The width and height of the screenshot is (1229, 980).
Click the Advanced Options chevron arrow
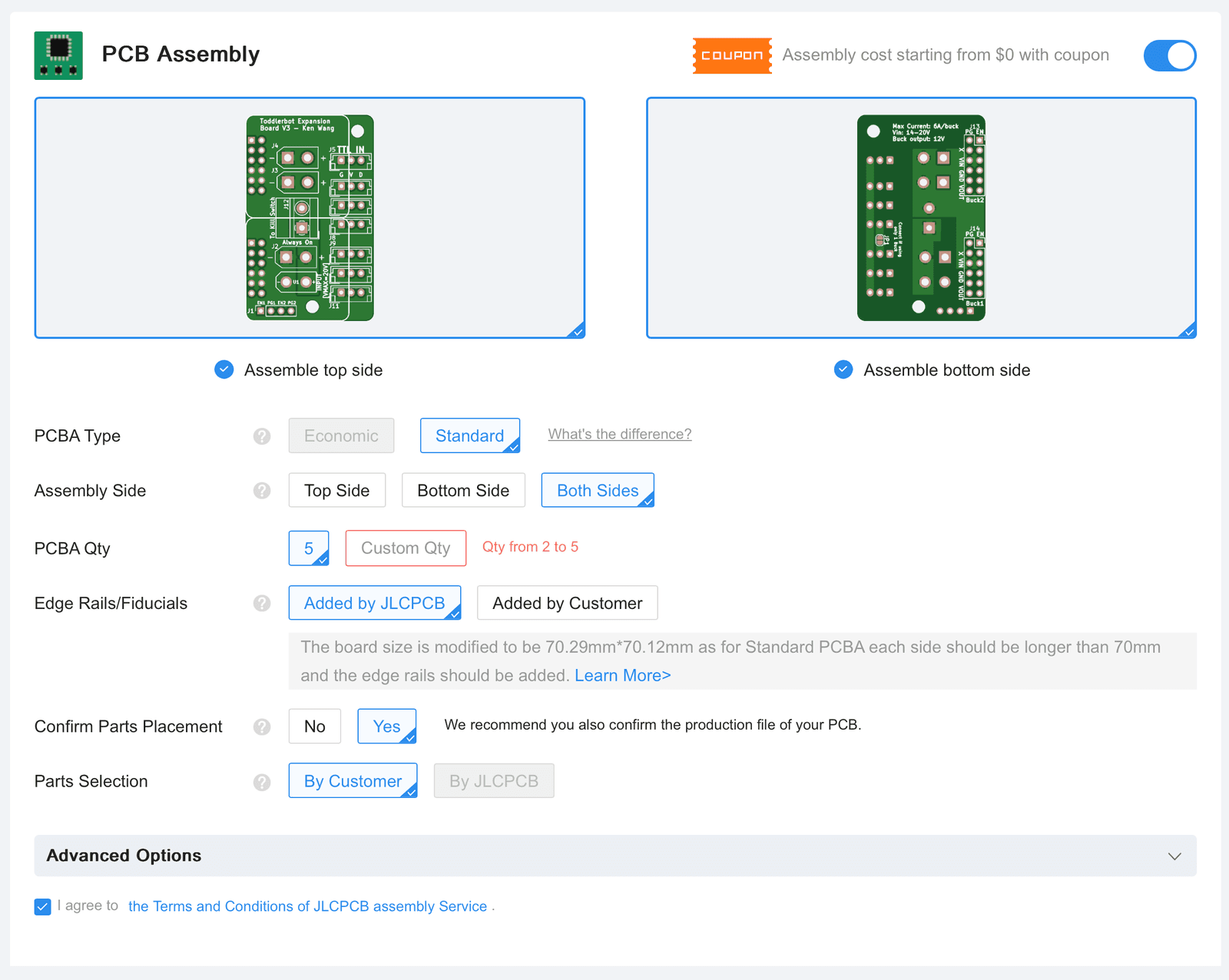pyautogui.click(x=1174, y=856)
